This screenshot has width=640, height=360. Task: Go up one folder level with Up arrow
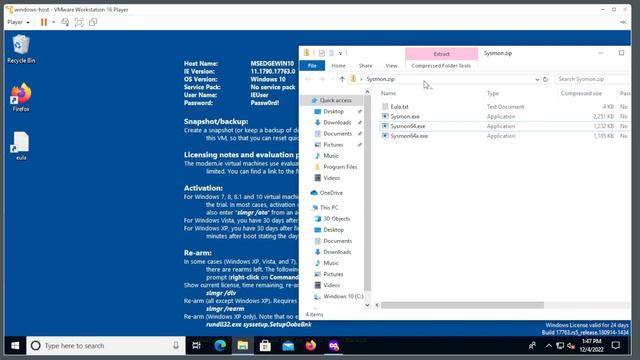tap(342, 79)
